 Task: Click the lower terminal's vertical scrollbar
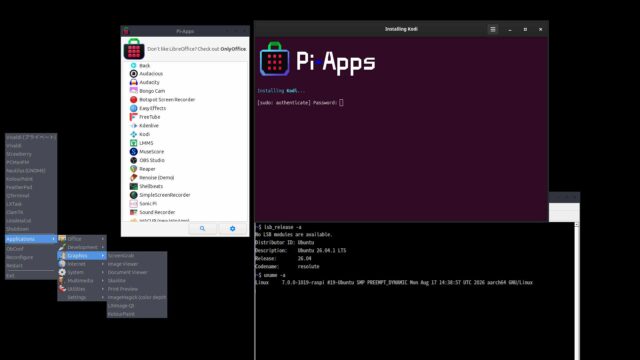point(576,291)
